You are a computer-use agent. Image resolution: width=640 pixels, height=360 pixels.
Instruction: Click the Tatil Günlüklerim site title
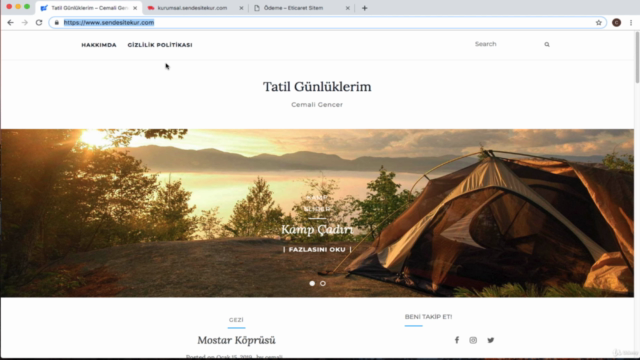coord(317,87)
